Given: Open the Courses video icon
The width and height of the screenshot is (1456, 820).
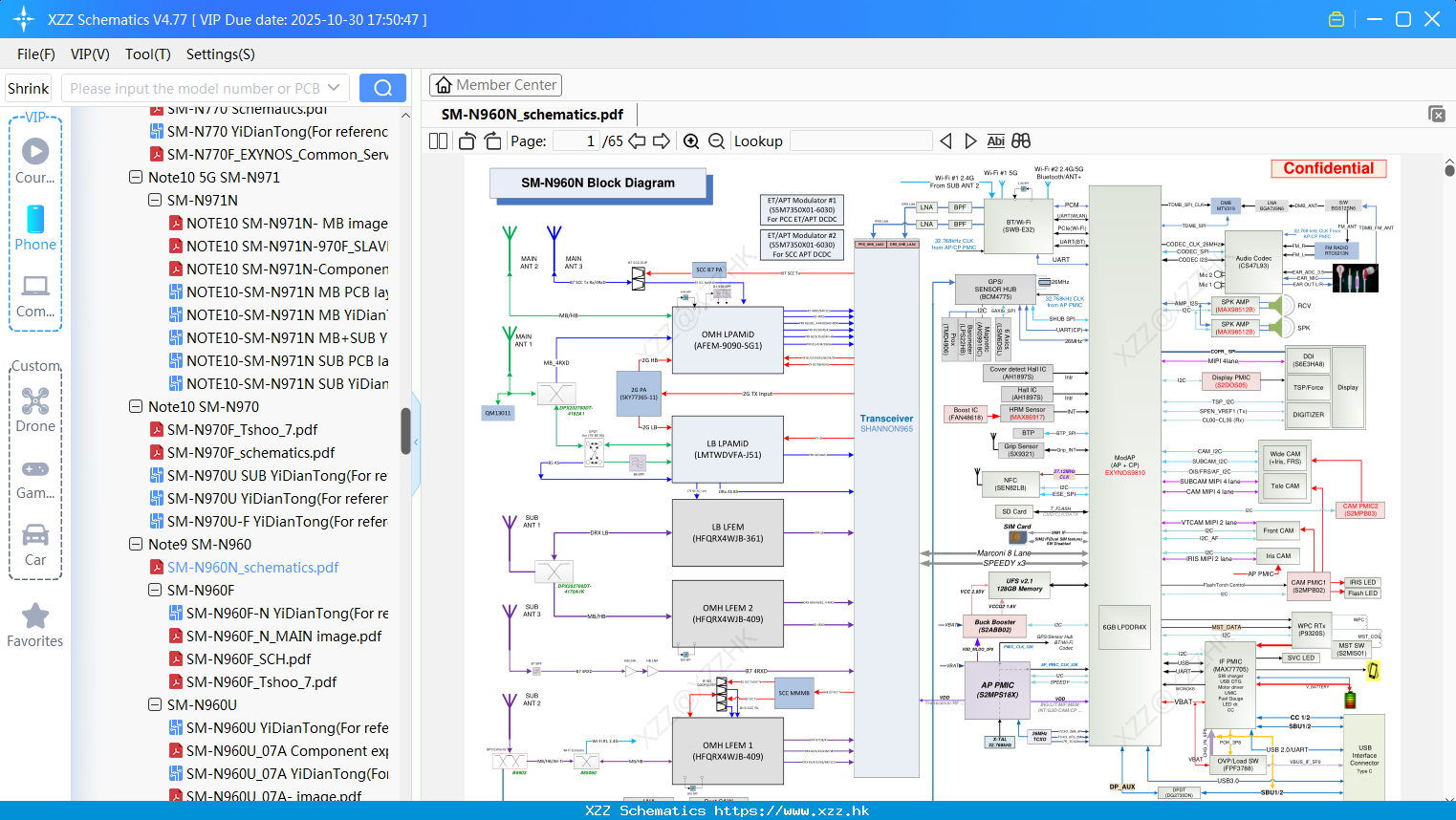Looking at the screenshot, I should 35,151.
